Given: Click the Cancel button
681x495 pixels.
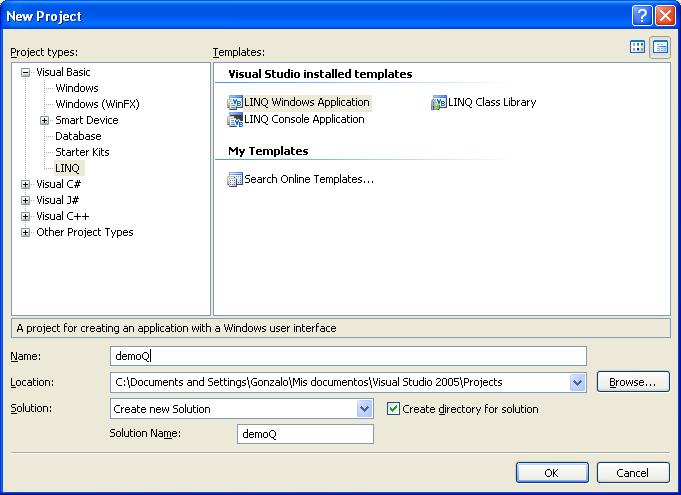Looking at the screenshot, I should coord(633,472).
